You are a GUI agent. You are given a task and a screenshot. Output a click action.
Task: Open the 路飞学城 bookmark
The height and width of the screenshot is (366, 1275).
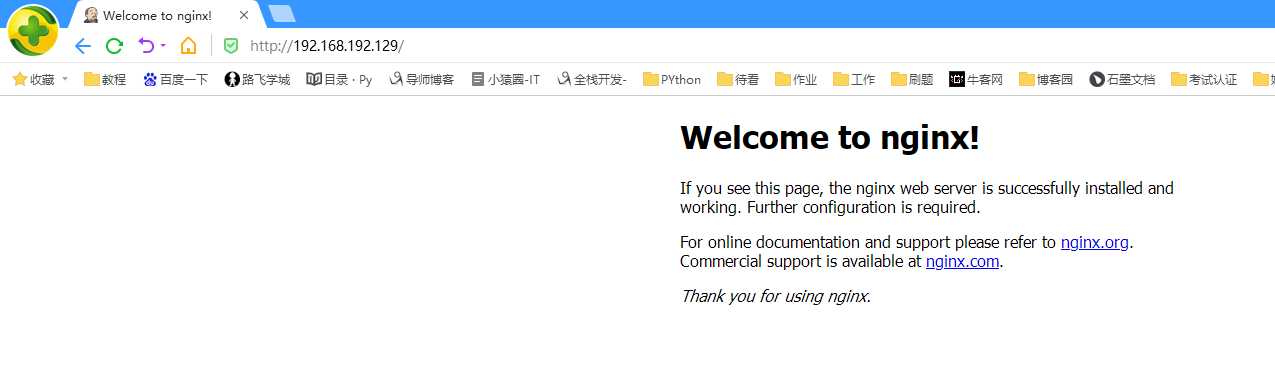click(257, 79)
